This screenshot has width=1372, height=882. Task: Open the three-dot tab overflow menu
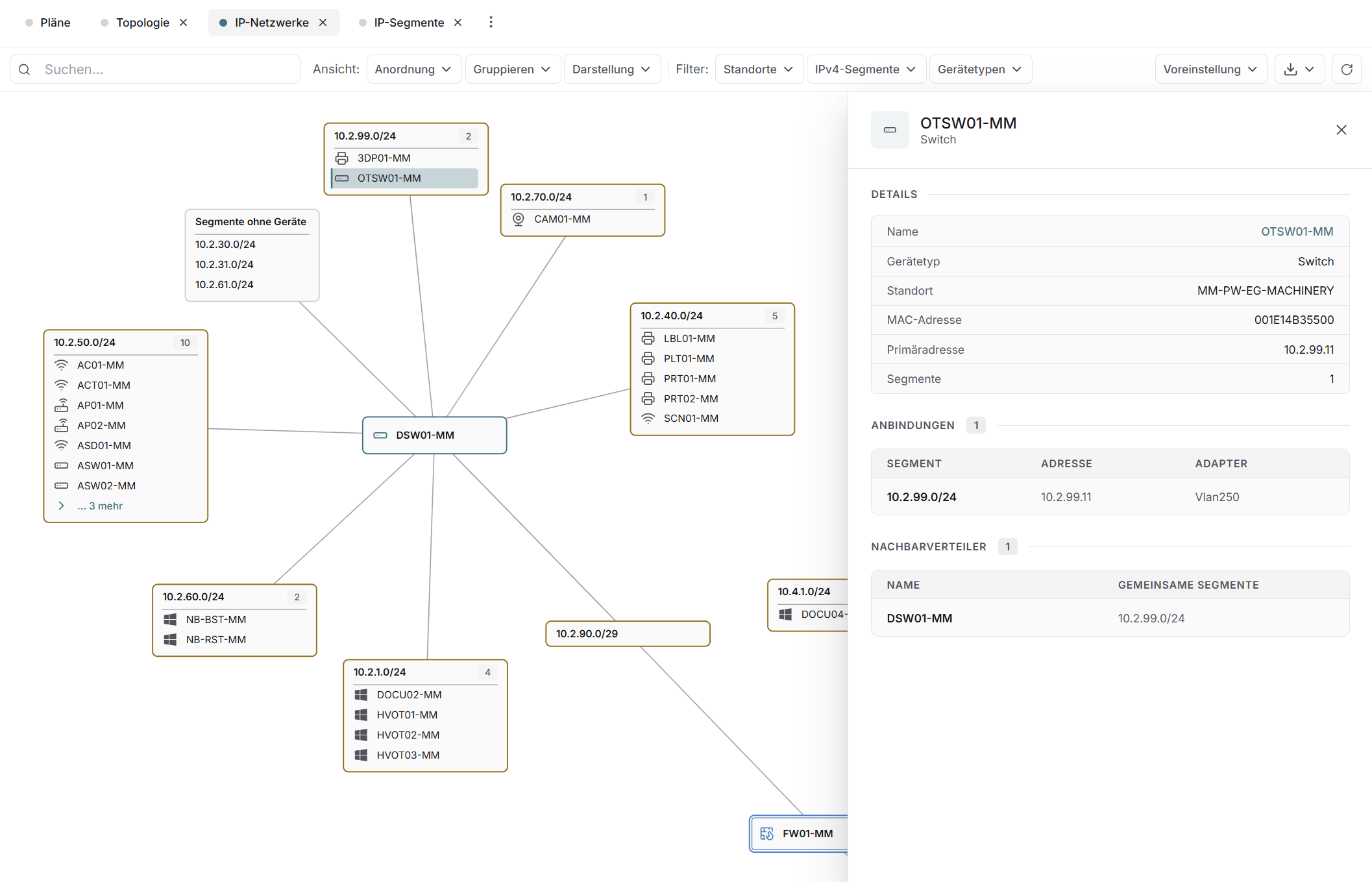(491, 22)
